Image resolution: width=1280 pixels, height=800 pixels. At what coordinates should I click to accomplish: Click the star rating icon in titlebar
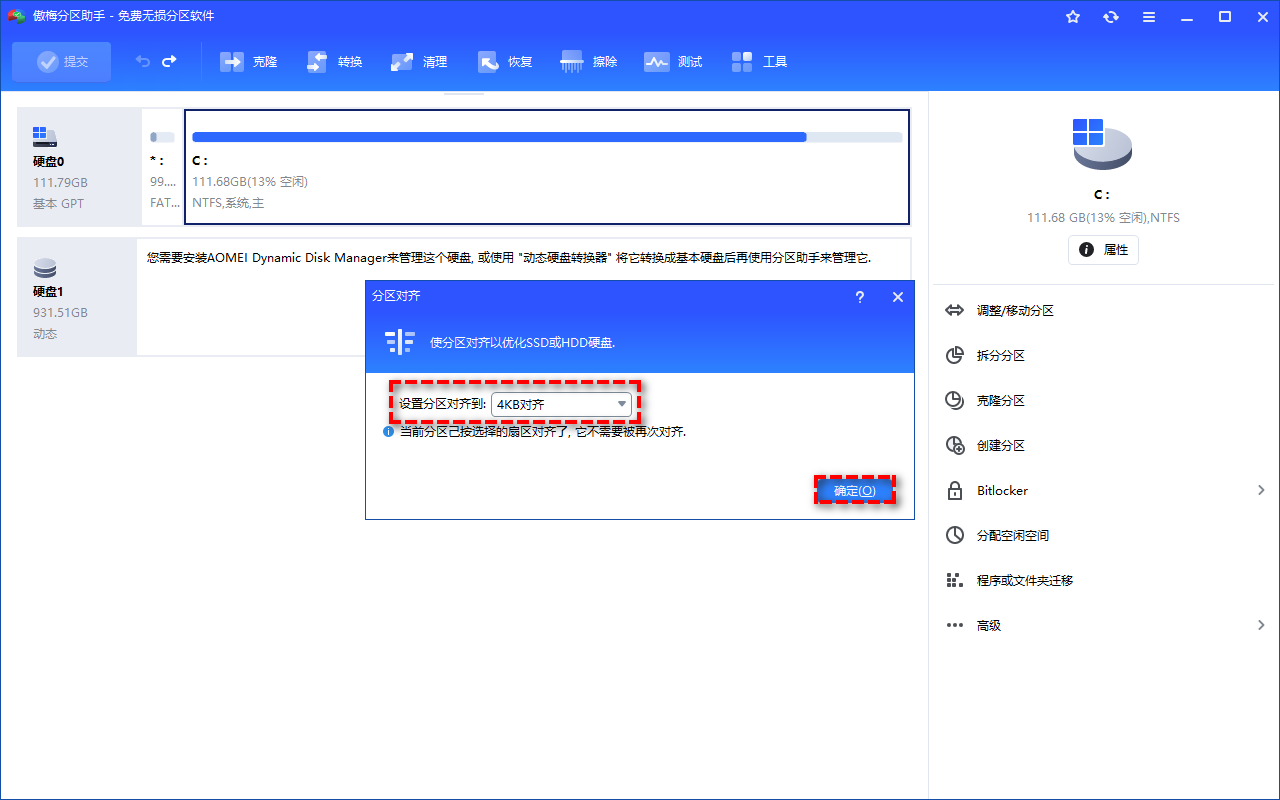[x=1072, y=16]
